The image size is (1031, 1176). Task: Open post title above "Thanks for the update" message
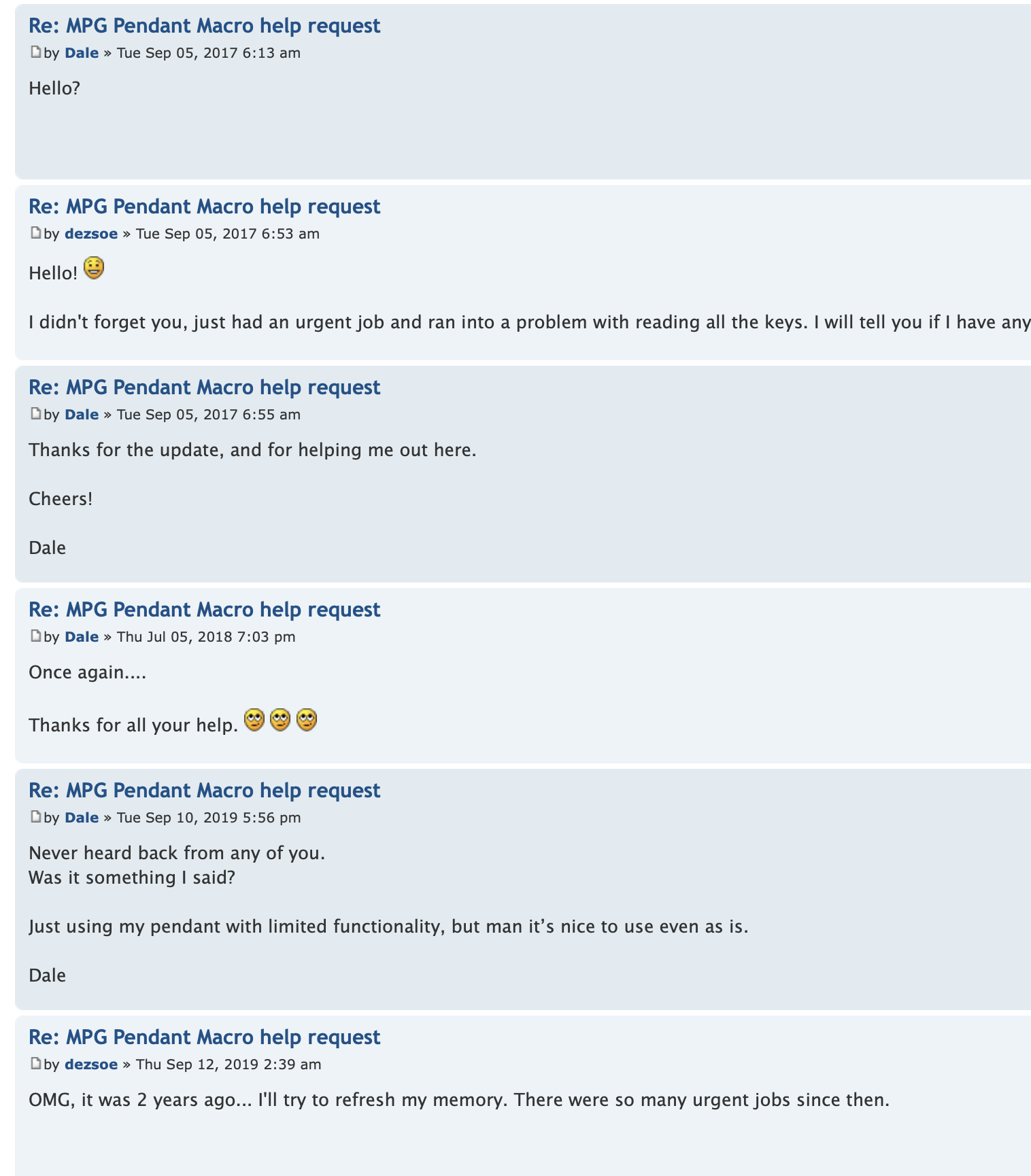click(205, 387)
